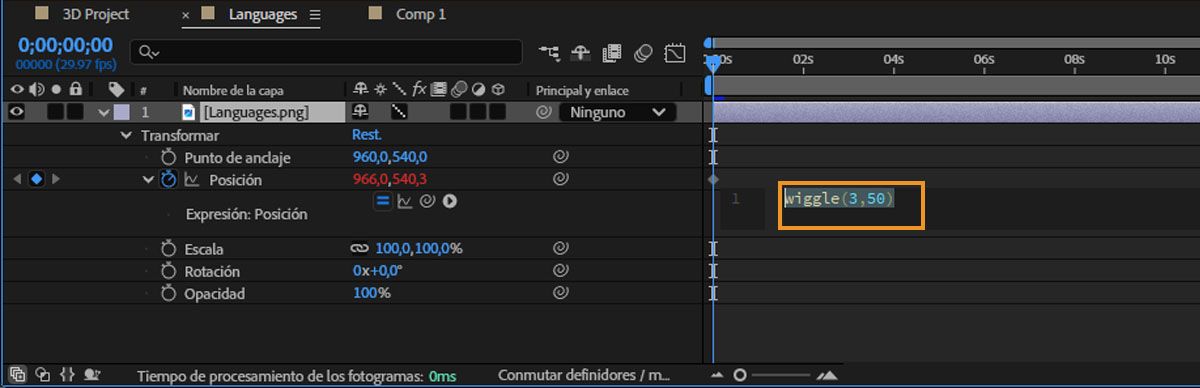
Task: Click the Punto de anclaje pick whip
Action: tap(560, 157)
